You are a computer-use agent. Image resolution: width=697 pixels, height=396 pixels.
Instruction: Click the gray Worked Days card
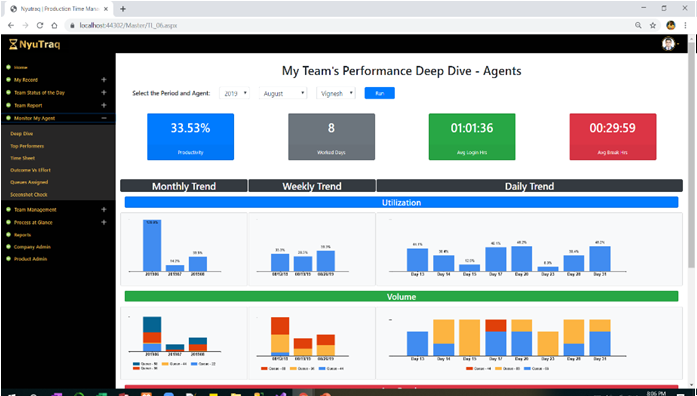[x=332, y=137]
